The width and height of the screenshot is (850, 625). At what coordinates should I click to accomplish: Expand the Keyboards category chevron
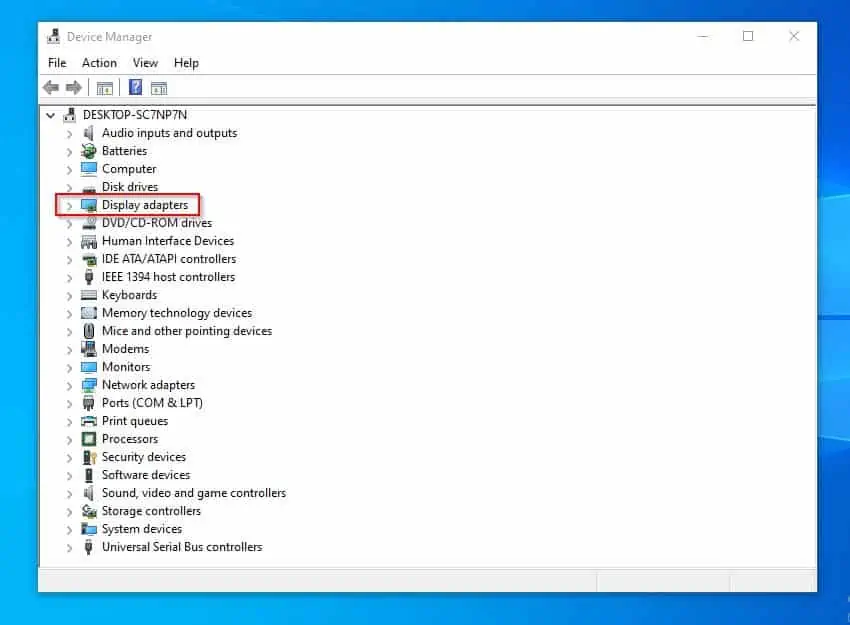click(x=69, y=296)
